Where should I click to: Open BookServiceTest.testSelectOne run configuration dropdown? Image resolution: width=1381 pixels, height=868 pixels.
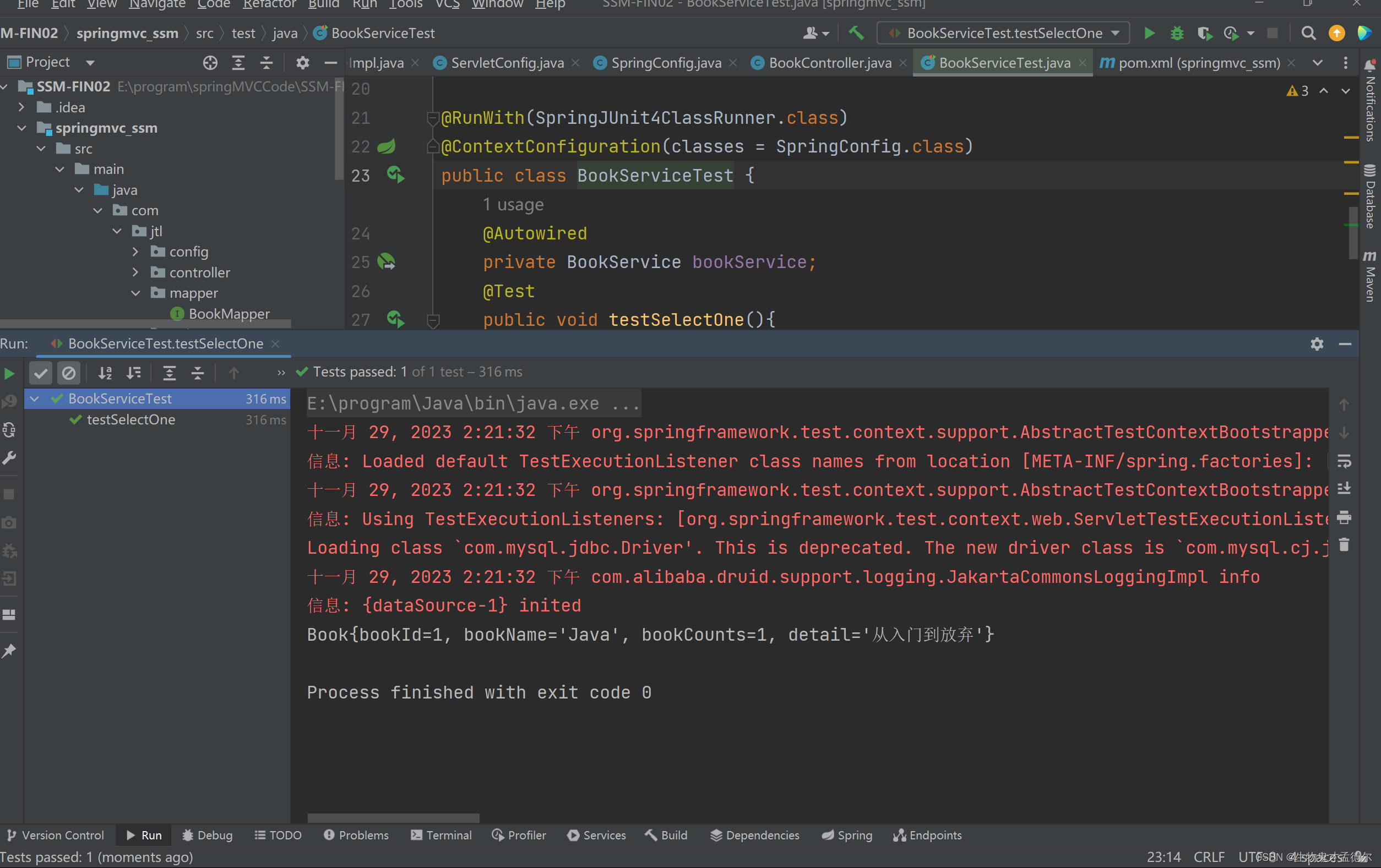click(1003, 33)
